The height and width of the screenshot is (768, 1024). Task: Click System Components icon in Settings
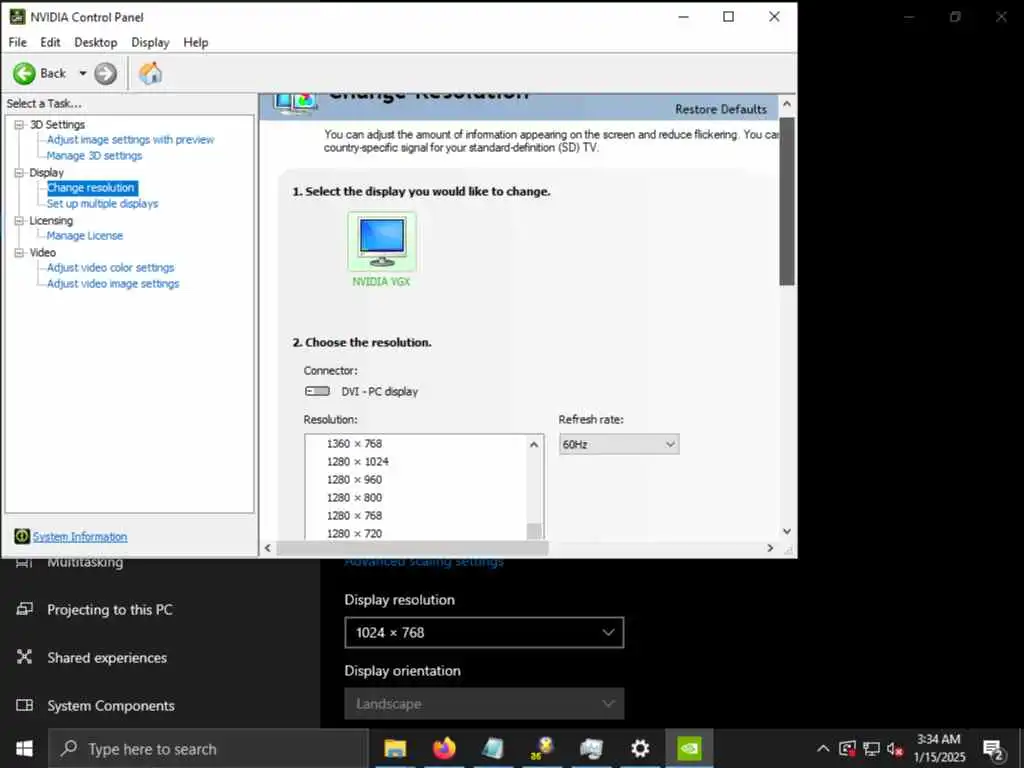[24, 705]
